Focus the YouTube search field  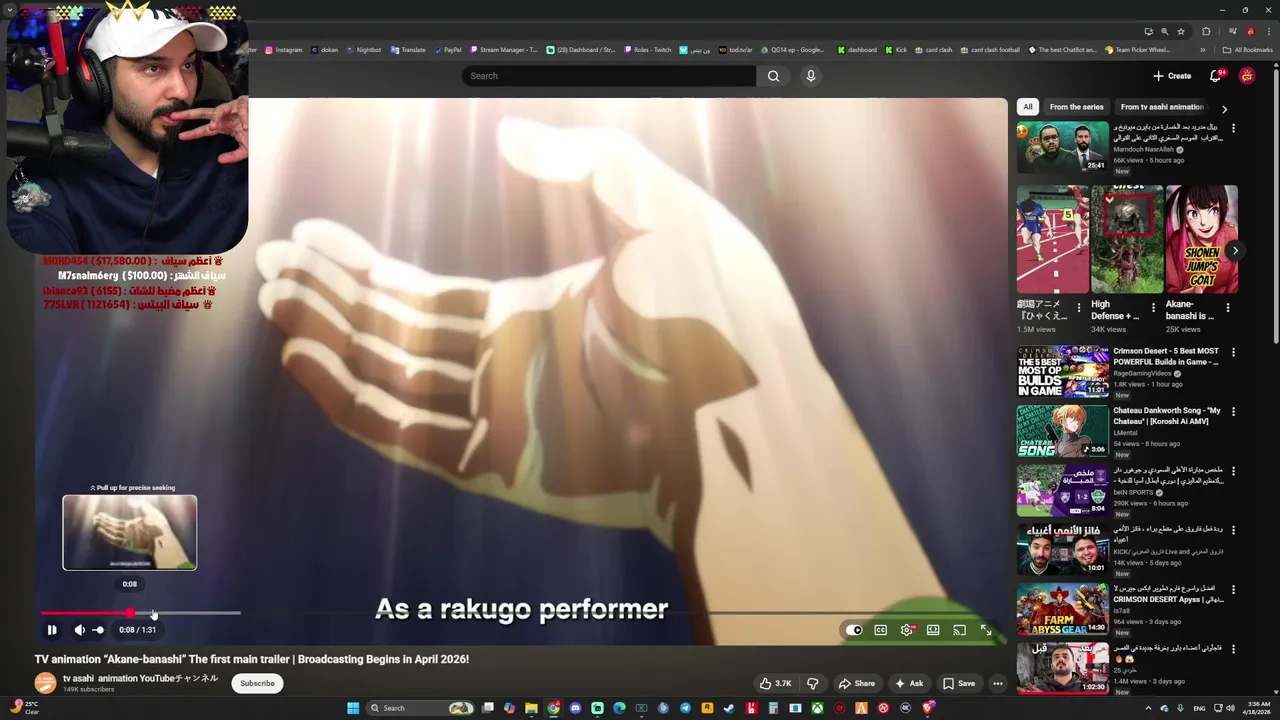tap(609, 76)
